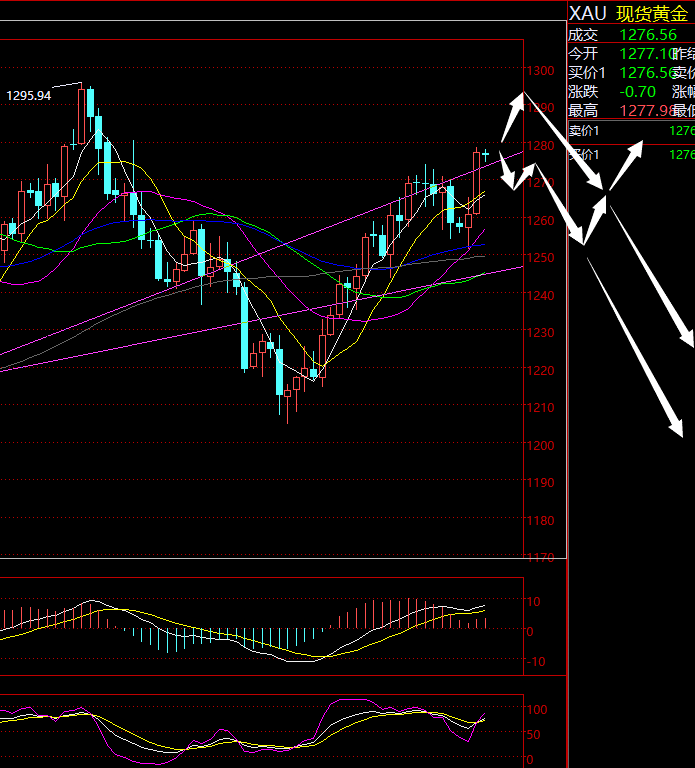Select the 1180 price axis label
Image resolution: width=695 pixels, height=768 pixels.
click(541, 520)
